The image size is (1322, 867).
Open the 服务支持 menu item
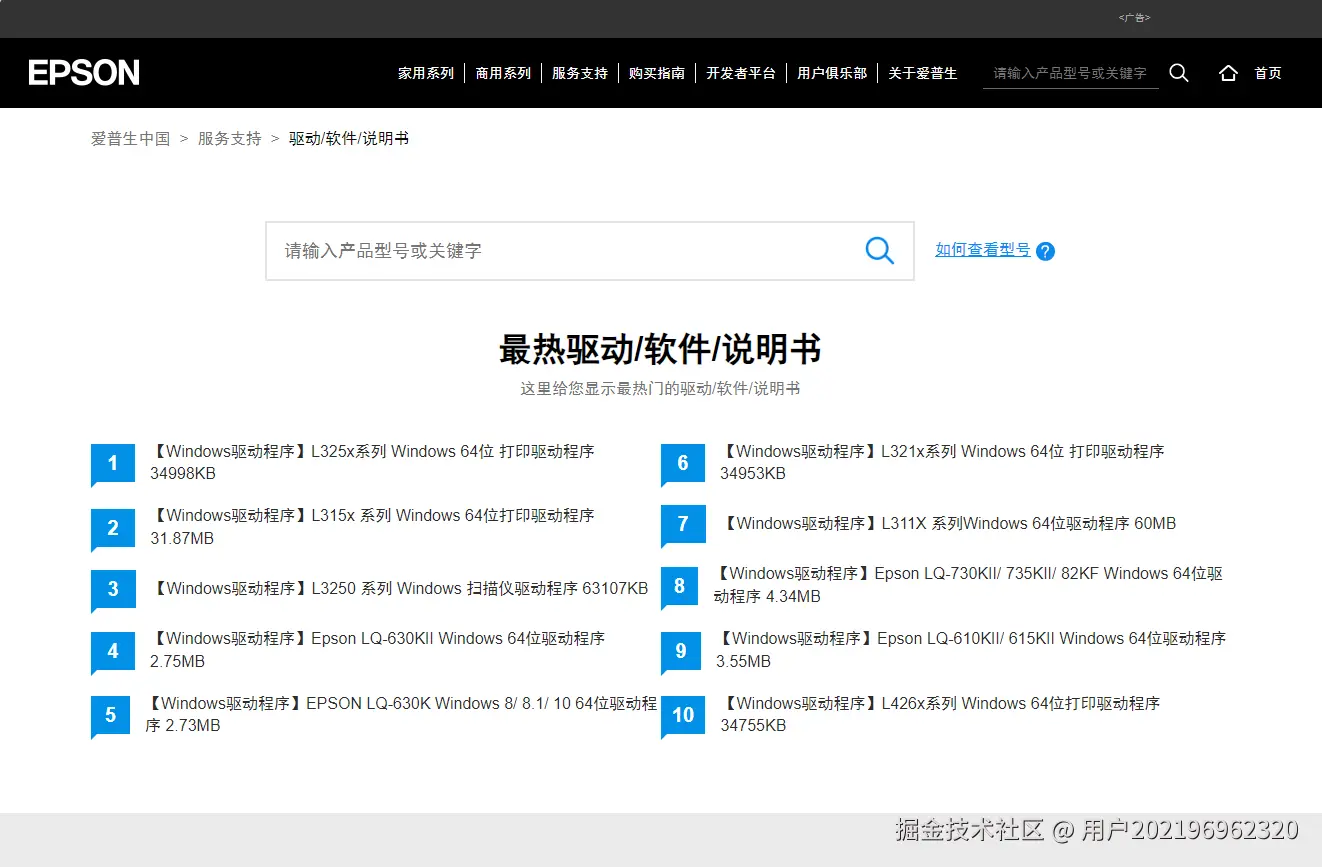pyautogui.click(x=580, y=72)
